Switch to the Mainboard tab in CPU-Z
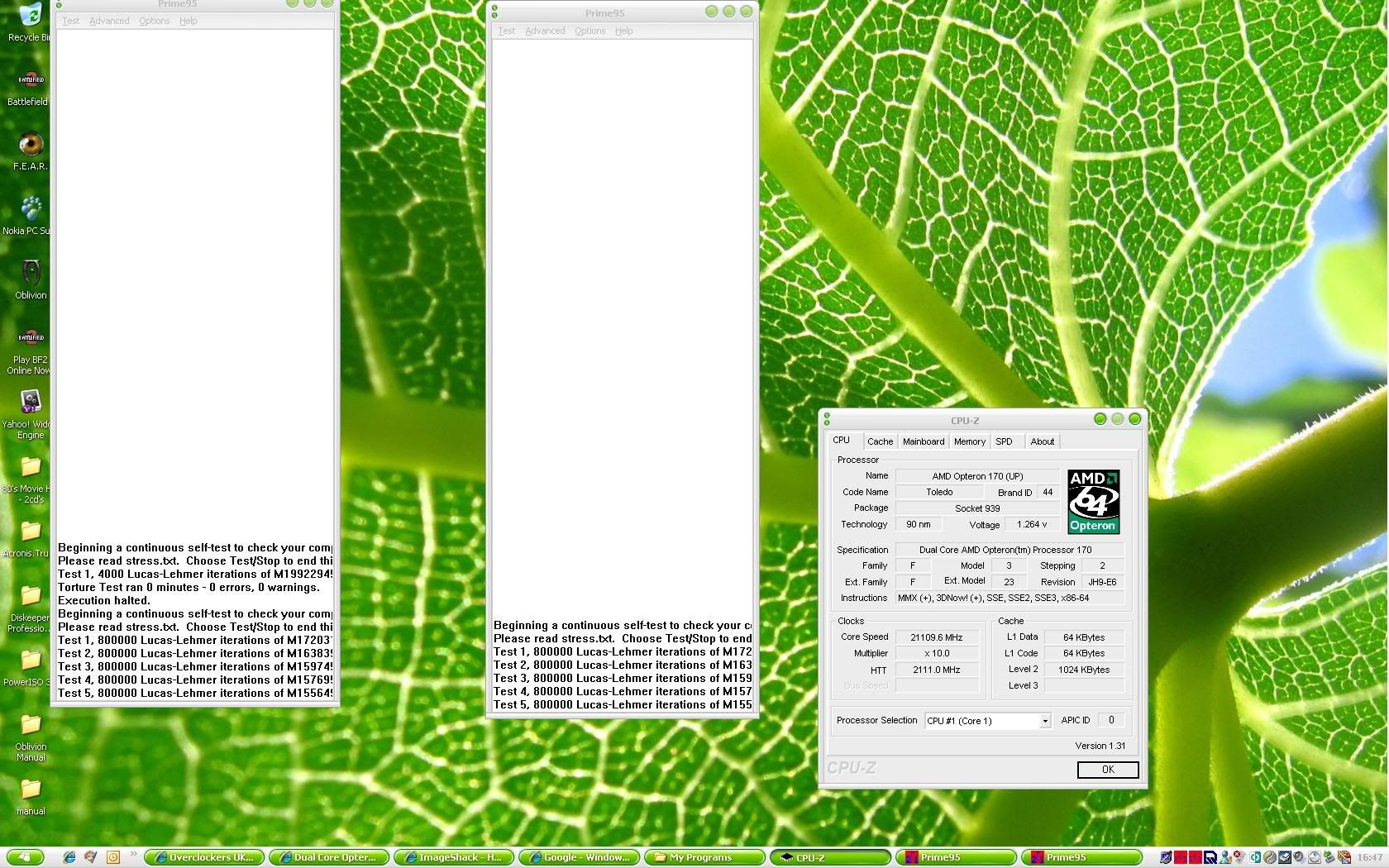 click(x=924, y=441)
